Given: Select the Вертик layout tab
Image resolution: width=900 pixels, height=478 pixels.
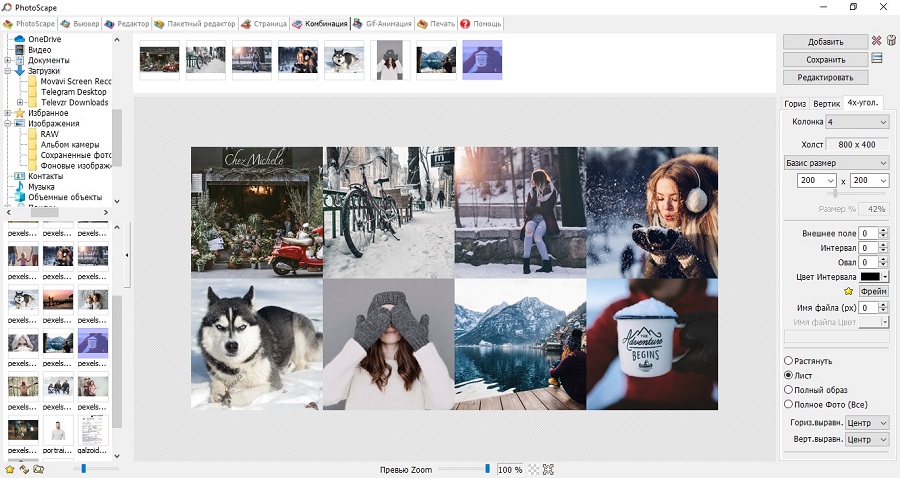Looking at the screenshot, I should [x=827, y=103].
